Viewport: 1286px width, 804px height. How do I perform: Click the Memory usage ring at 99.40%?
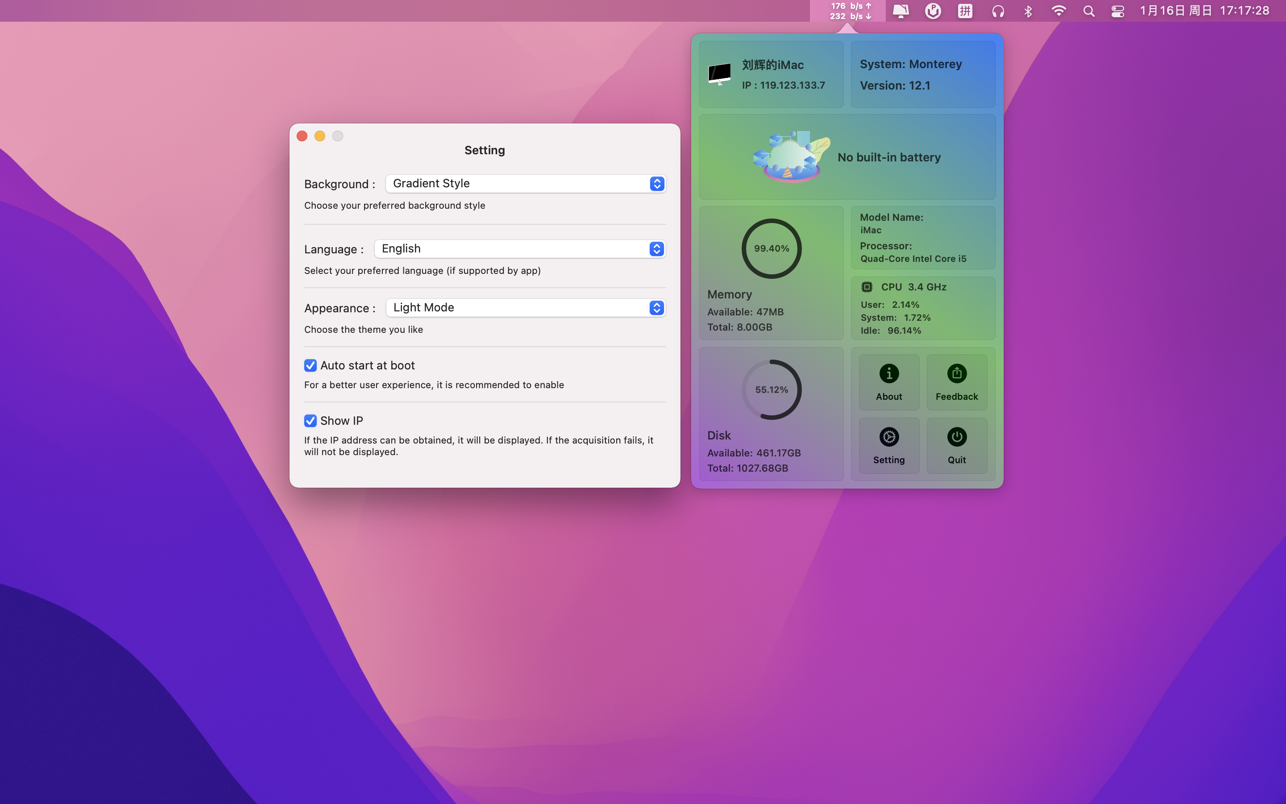pyautogui.click(x=771, y=248)
